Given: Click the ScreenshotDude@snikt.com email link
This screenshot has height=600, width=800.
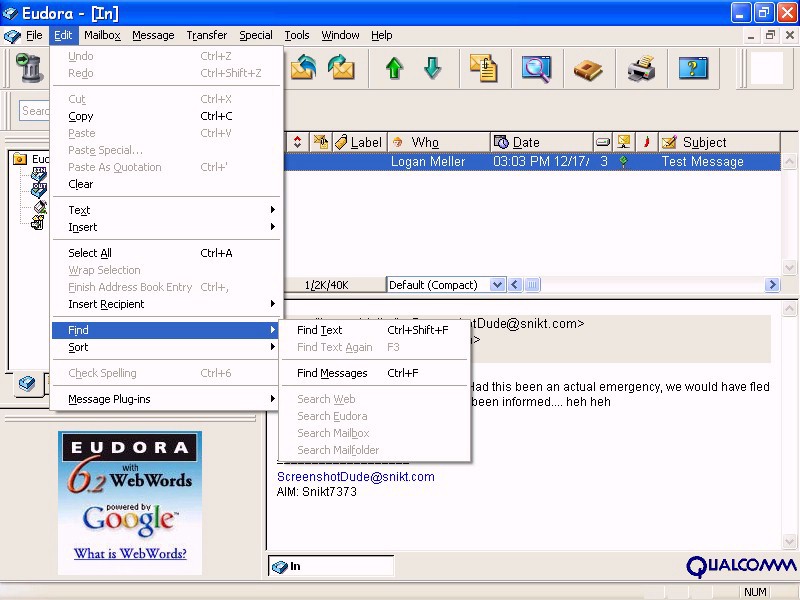Looking at the screenshot, I should point(356,477).
